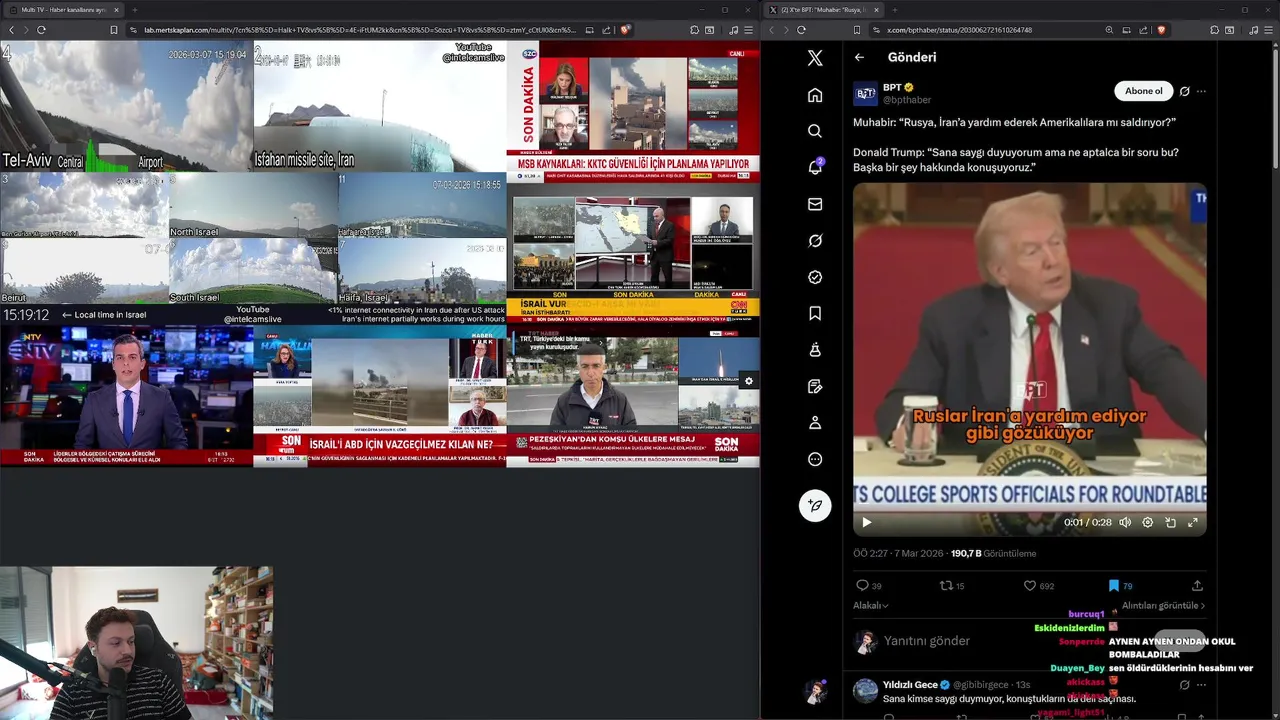
Task: Go back using the Gönderi back arrow
Action: tap(859, 57)
